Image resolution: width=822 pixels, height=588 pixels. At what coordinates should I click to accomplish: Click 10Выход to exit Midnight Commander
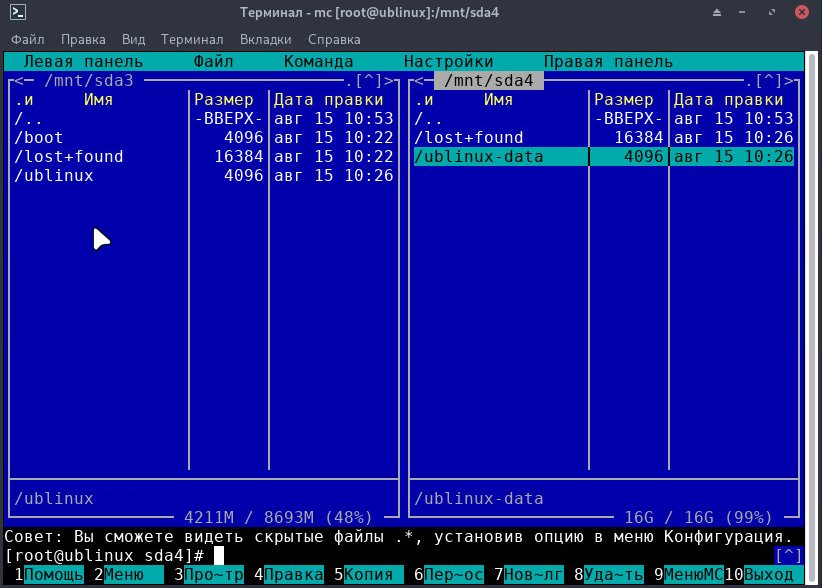point(760,575)
